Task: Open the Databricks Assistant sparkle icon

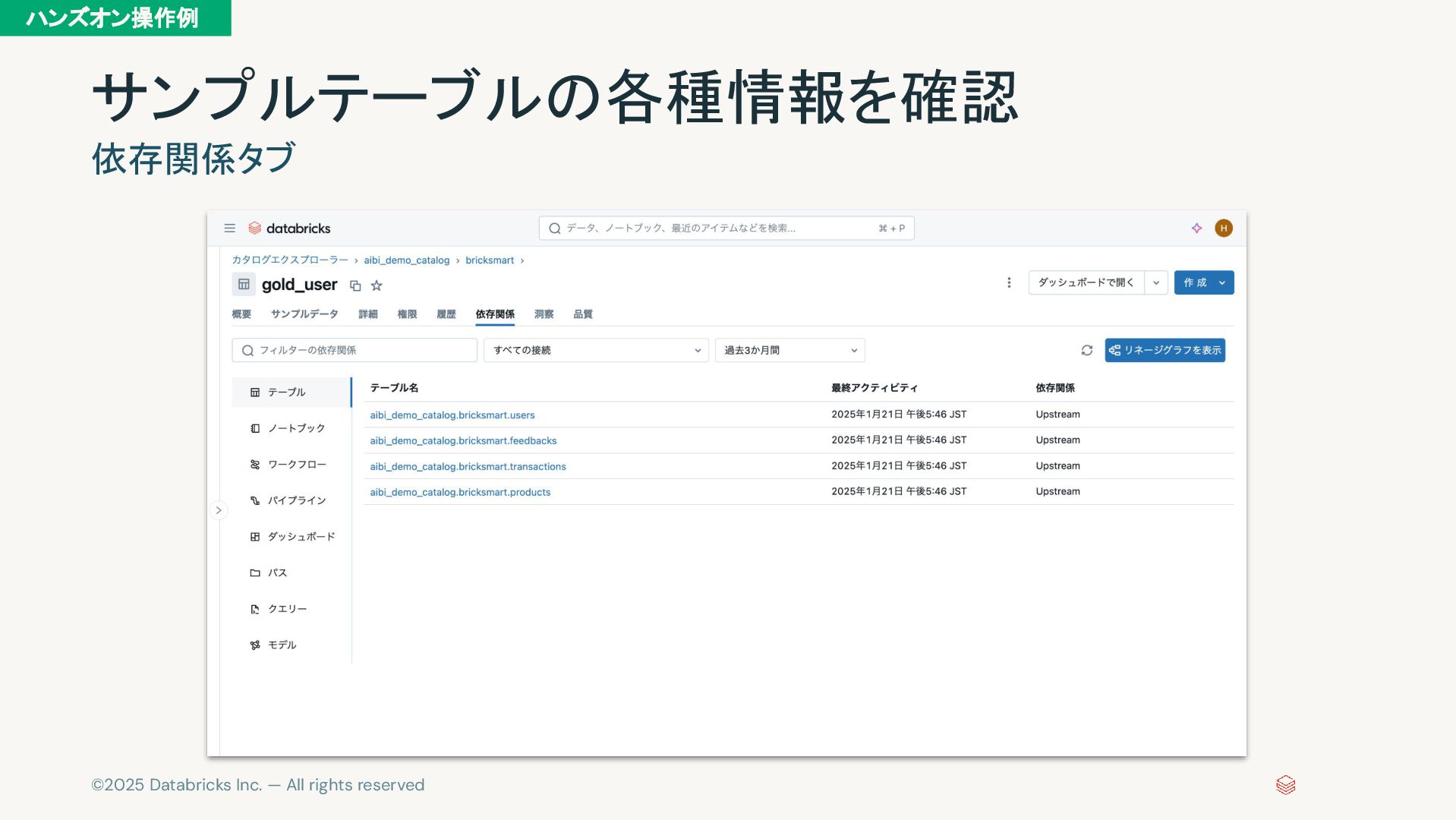Action: pos(1196,229)
